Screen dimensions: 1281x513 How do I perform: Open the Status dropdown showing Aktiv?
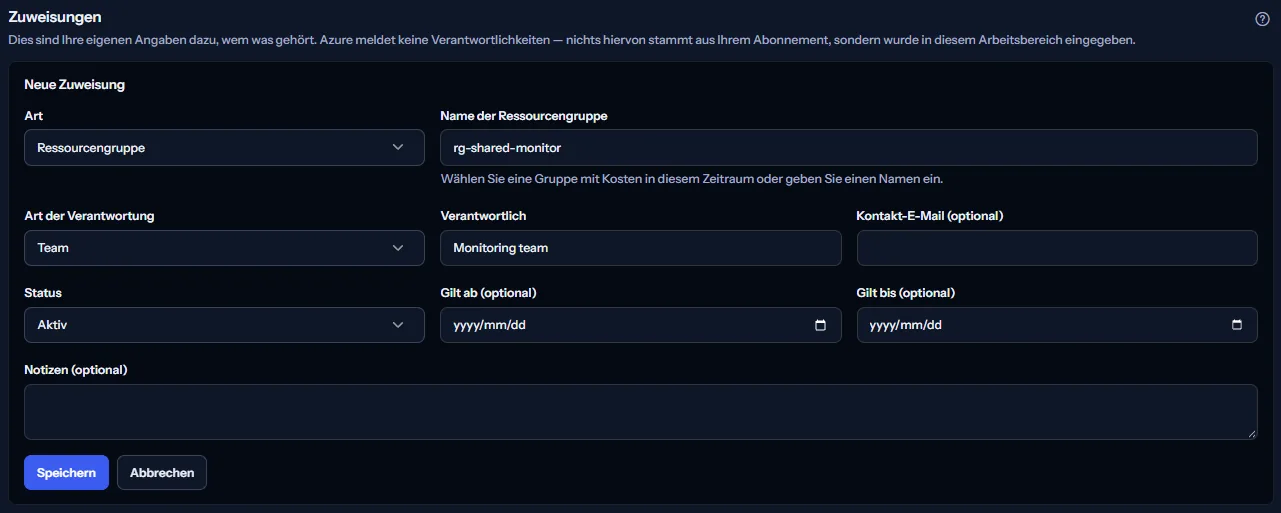tap(224, 325)
